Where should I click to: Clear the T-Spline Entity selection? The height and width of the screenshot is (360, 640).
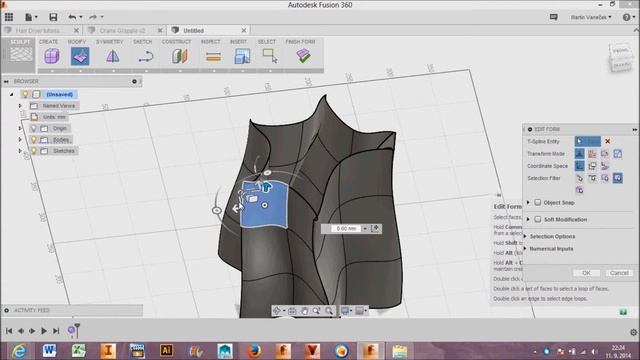(x=607, y=141)
